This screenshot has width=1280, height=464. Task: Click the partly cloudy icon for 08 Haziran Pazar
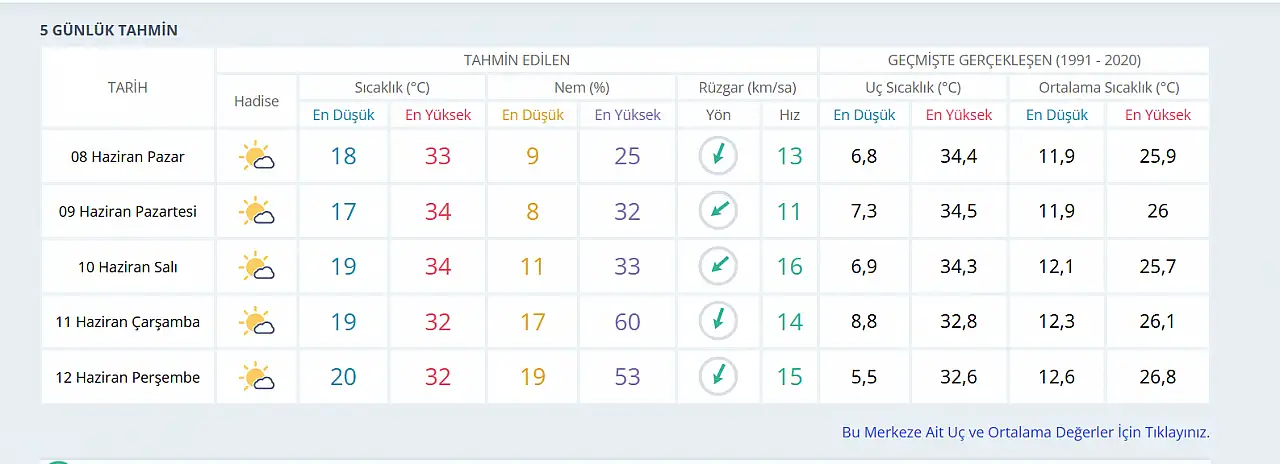[257, 156]
